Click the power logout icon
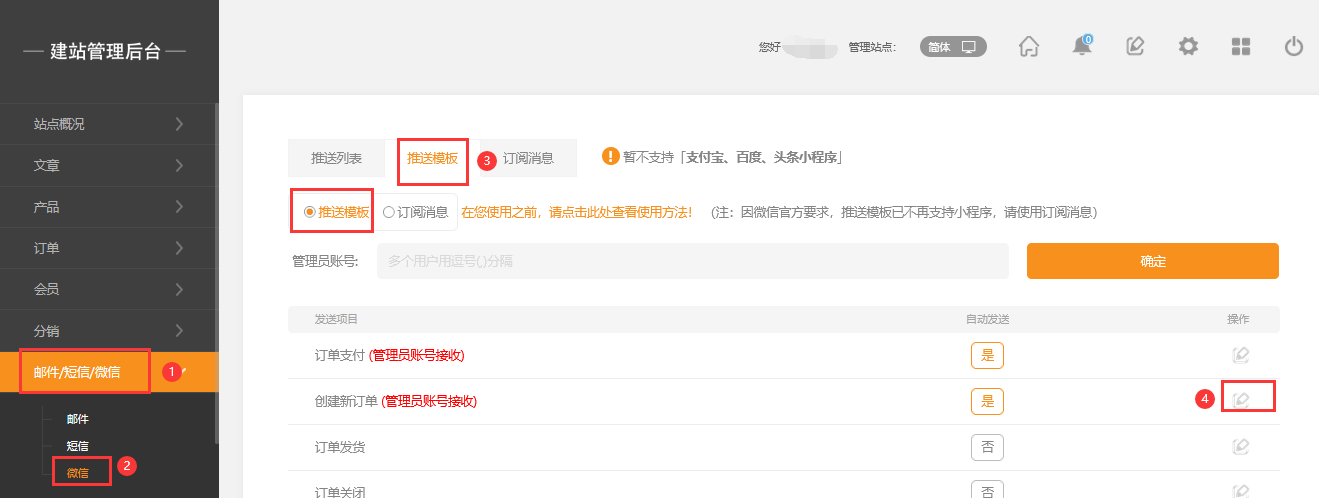Image resolution: width=1319 pixels, height=498 pixels. 1294,47
